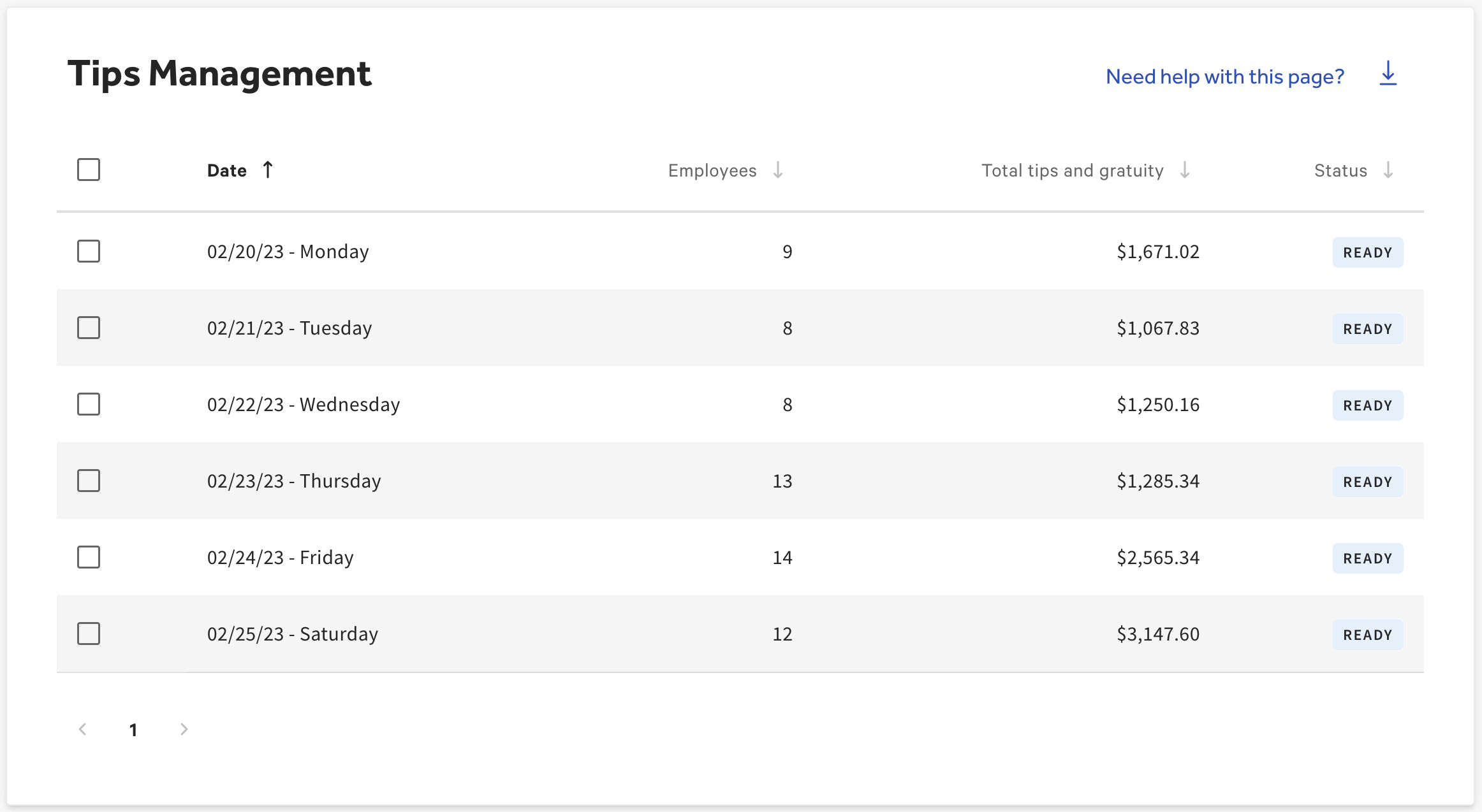Click the READY badge for Saturday

tap(1367, 634)
